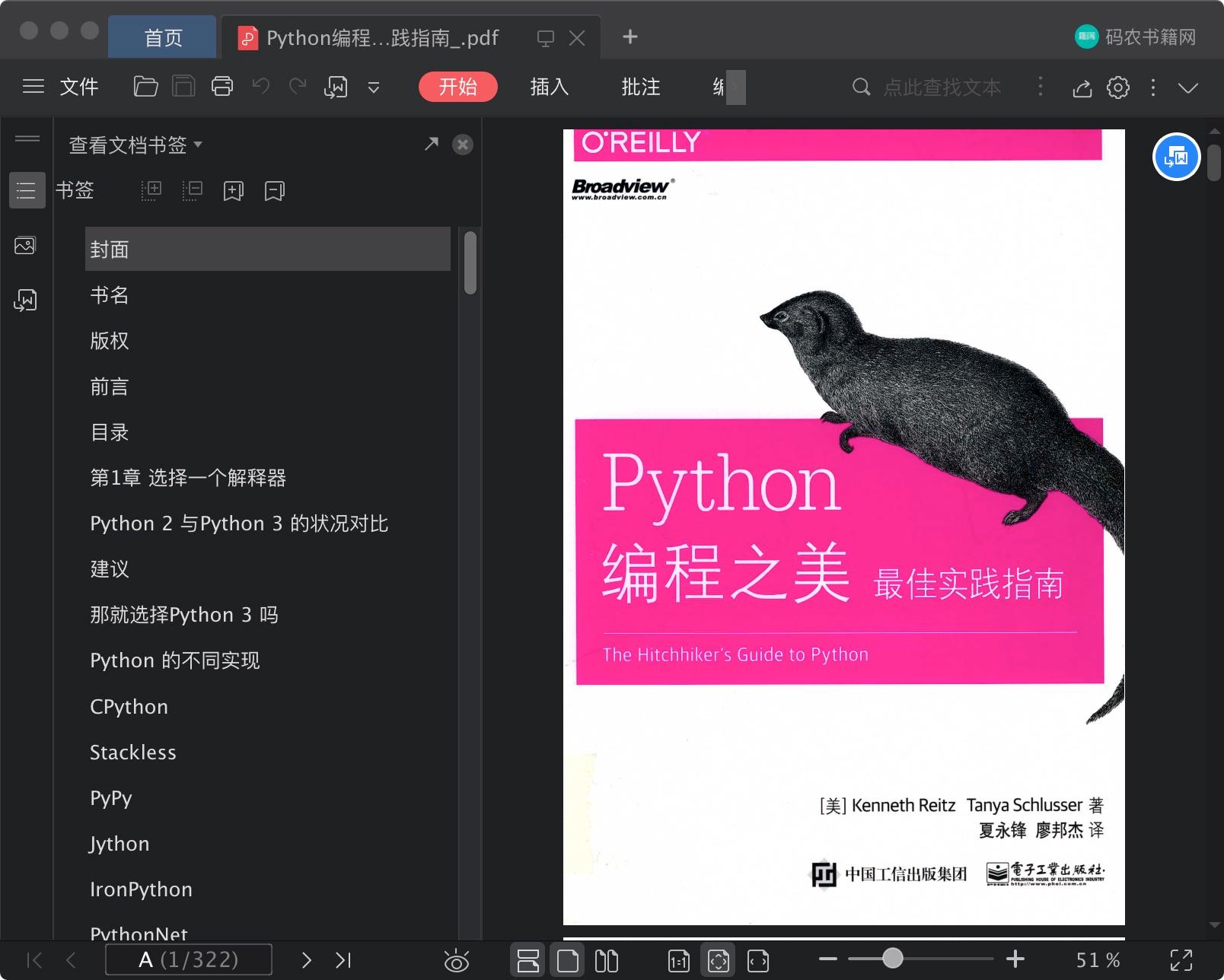The height and width of the screenshot is (980, 1224).
Task: Open the 文件 hamburger menu icon
Action: (33, 87)
